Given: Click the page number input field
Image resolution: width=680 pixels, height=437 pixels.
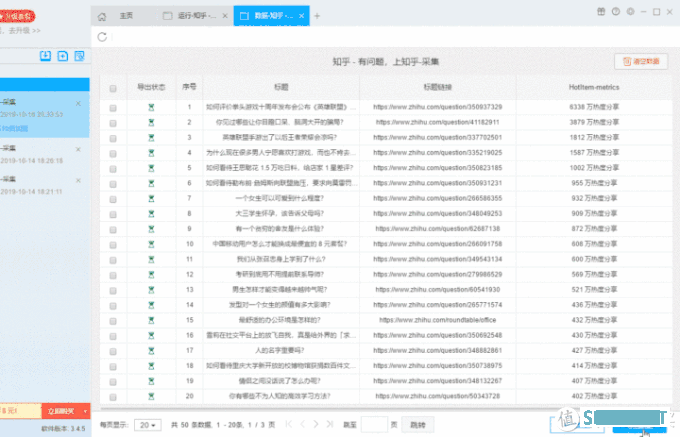Looking at the screenshot, I should pos(374,425).
